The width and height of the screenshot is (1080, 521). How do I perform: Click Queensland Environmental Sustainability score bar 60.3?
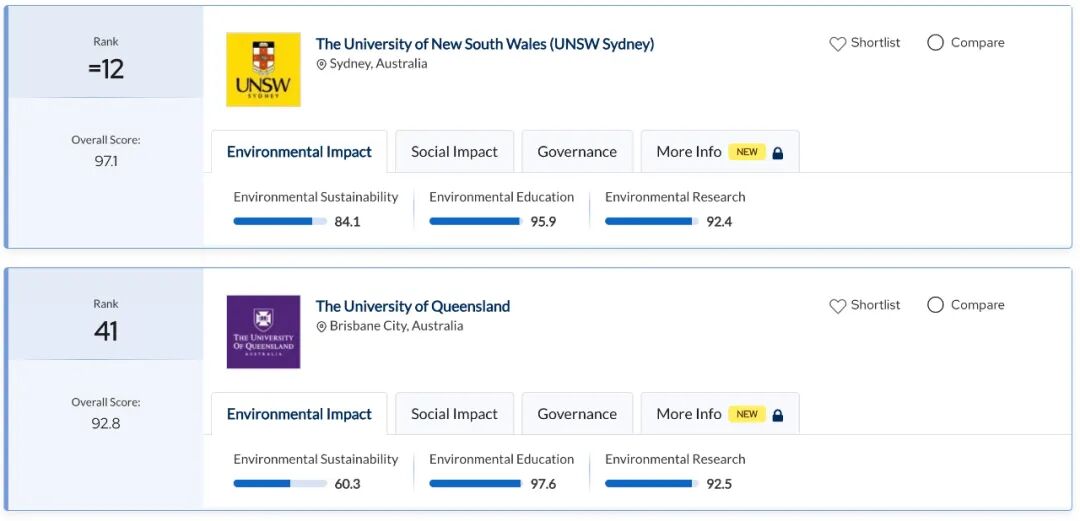[x=280, y=483]
